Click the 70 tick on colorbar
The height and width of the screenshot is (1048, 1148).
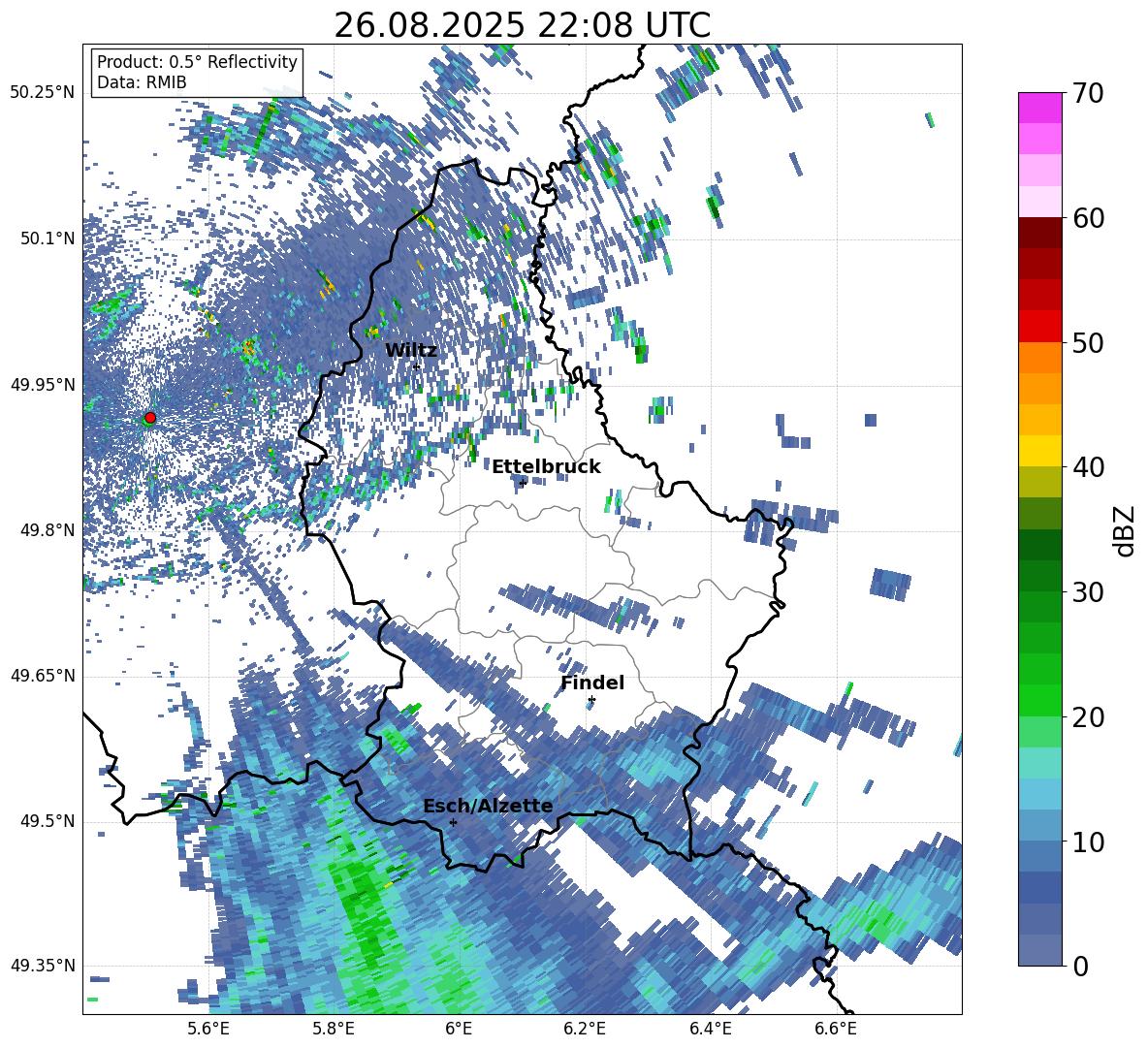click(x=1087, y=94)
